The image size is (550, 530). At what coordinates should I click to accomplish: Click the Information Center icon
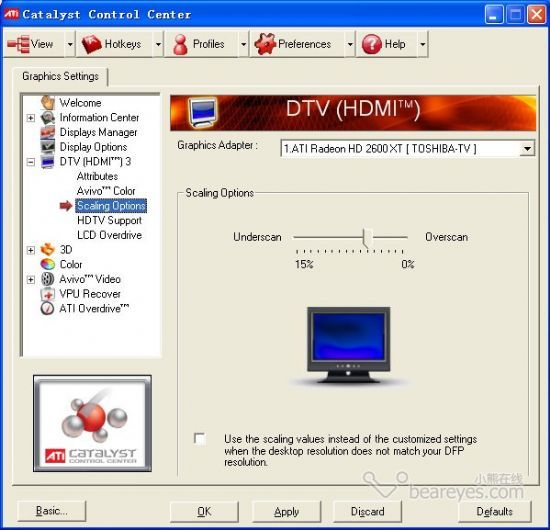[x=48, y=118]
